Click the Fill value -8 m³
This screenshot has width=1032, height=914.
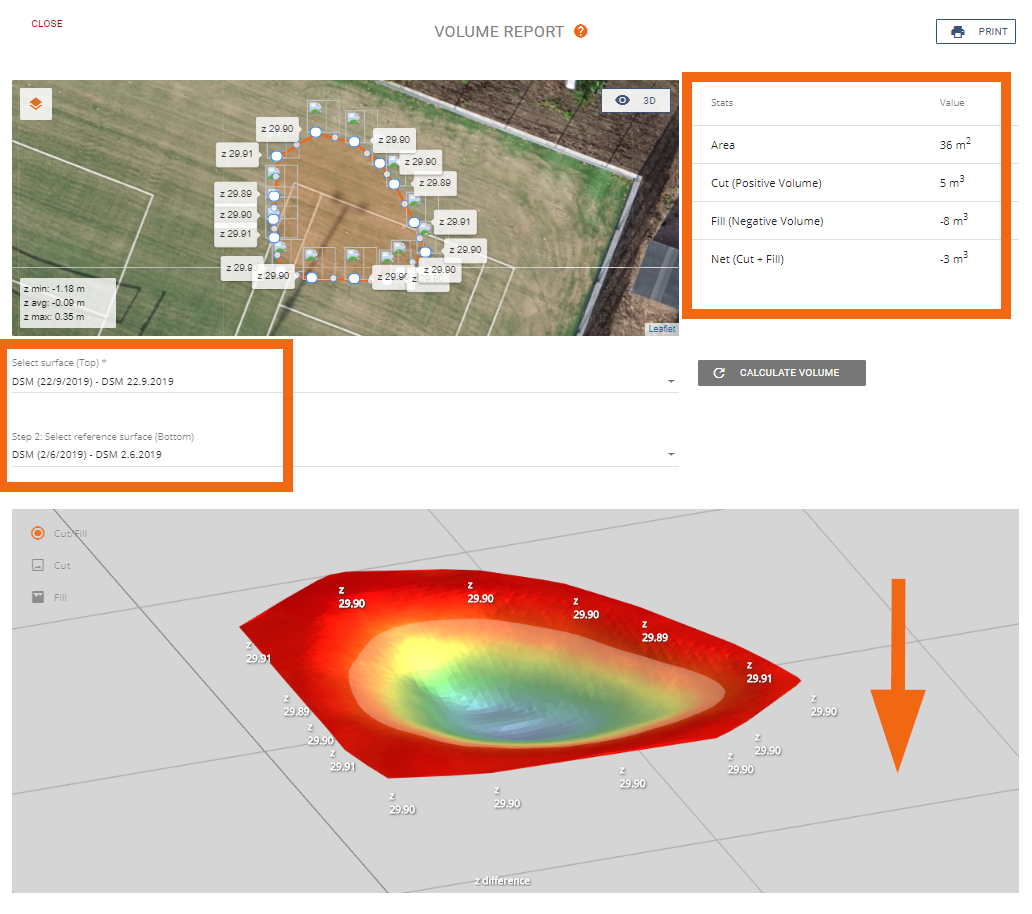click(x=954, y=220)
